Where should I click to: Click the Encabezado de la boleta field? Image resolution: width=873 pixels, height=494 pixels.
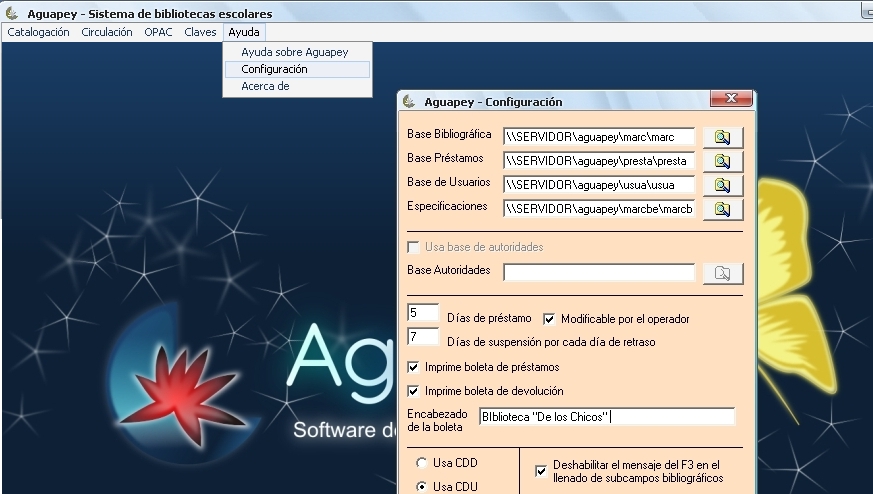tap(606, 417)
